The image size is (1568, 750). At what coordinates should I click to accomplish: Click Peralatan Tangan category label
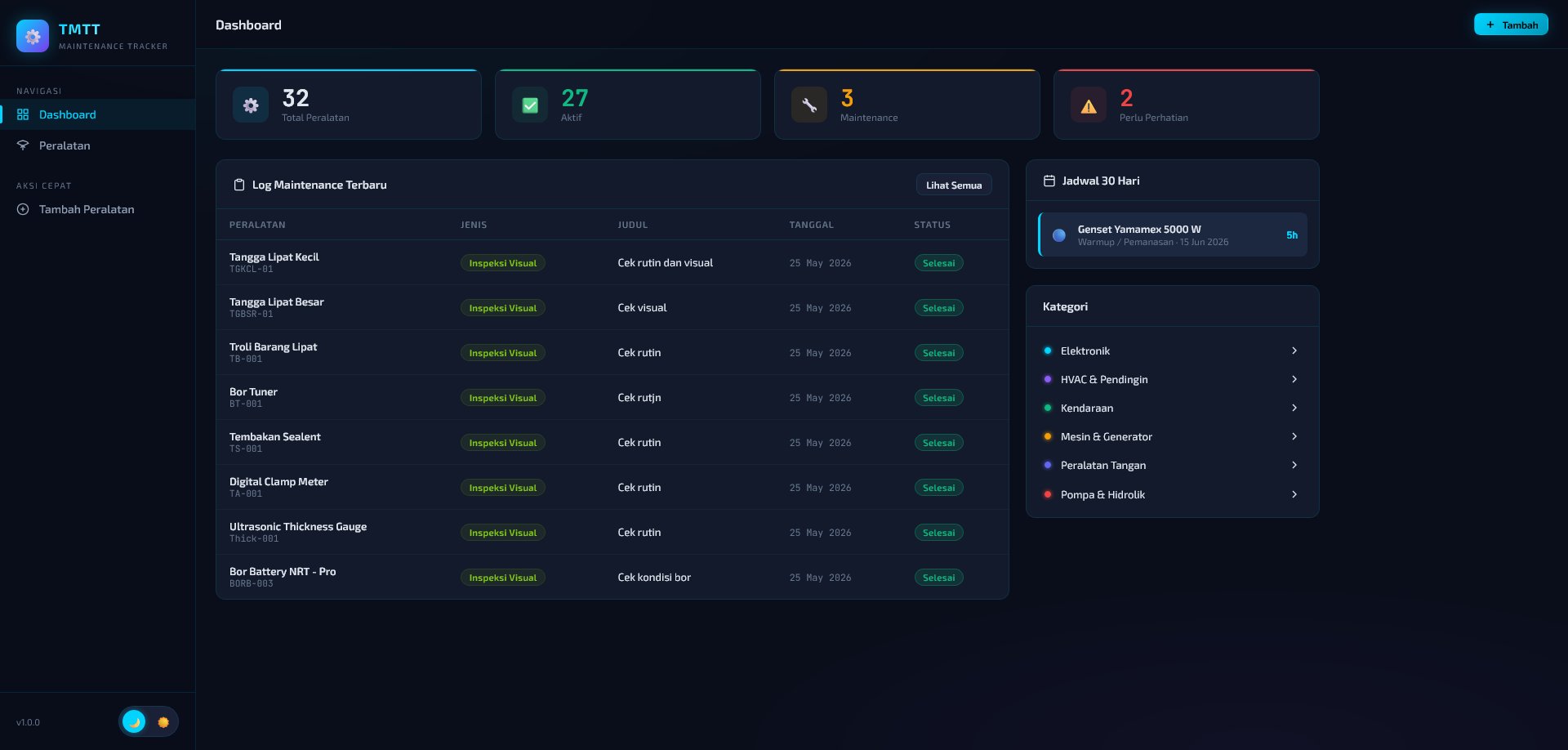1103,466
